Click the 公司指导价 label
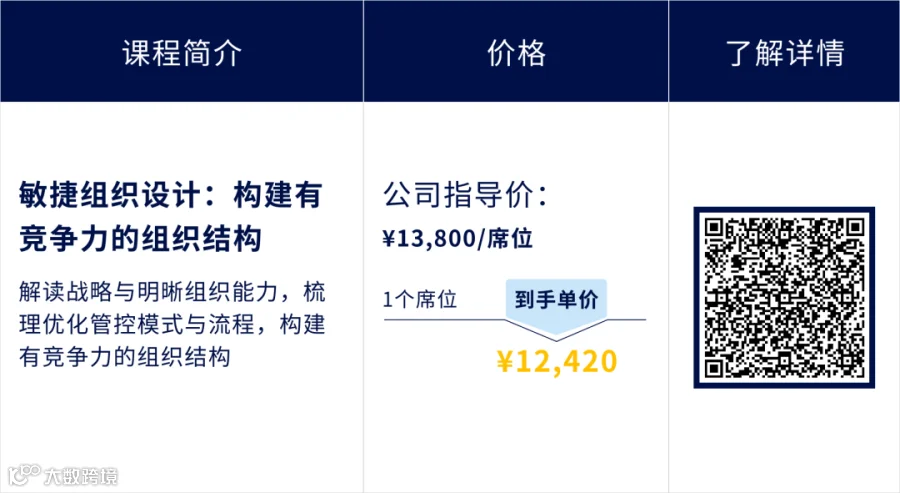Screen dimensions: 900x493 coord(465,195)
